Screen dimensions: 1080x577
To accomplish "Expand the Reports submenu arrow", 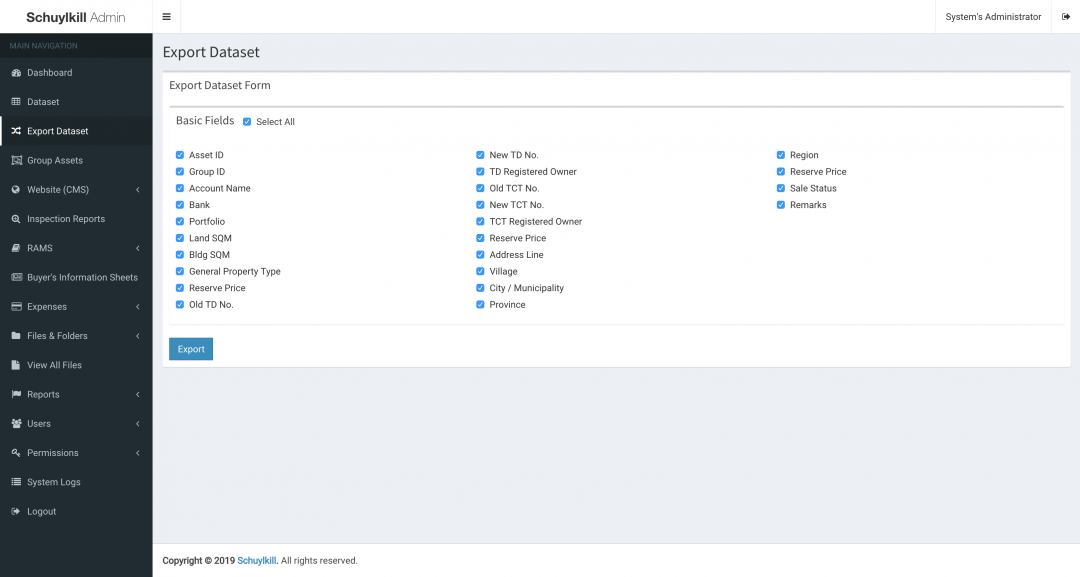I will tap(138, 395).
